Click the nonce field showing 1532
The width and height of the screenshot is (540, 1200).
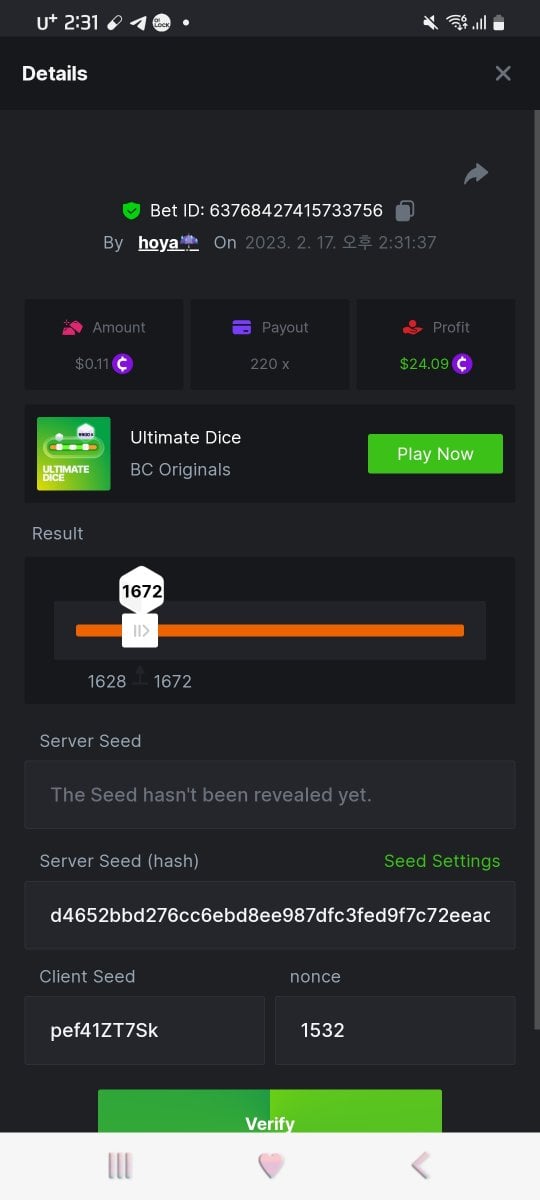click(x=396, y=1030)
